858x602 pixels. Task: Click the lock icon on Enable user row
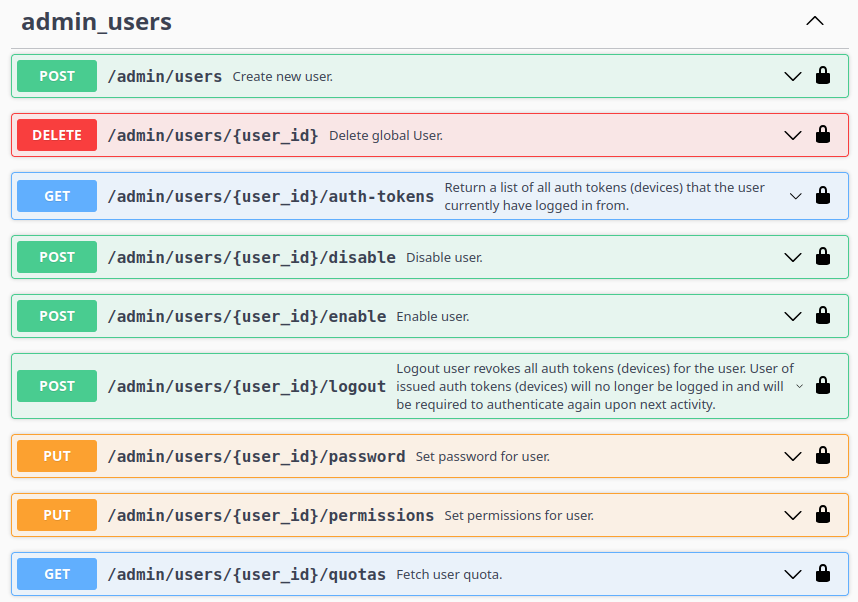click(x=823, y=316)
